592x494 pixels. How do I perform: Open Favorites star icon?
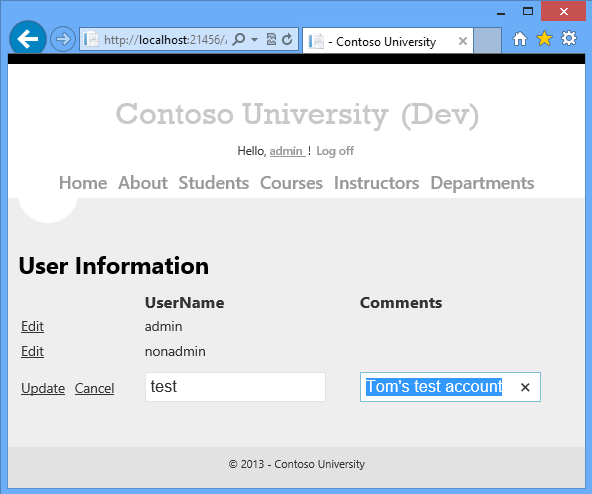click(544, 39)
